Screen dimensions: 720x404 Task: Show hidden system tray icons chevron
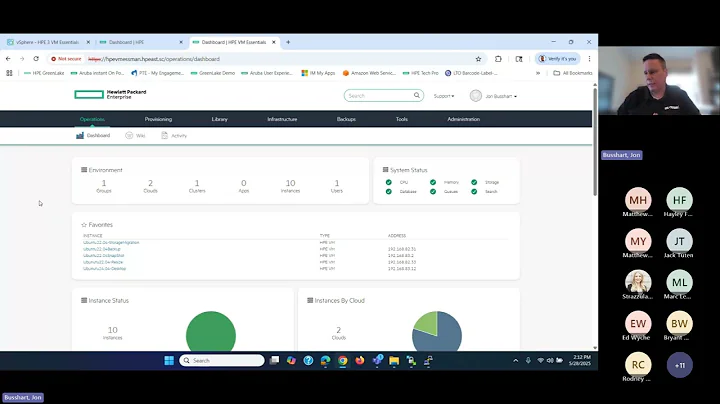[x=516, y=360]
